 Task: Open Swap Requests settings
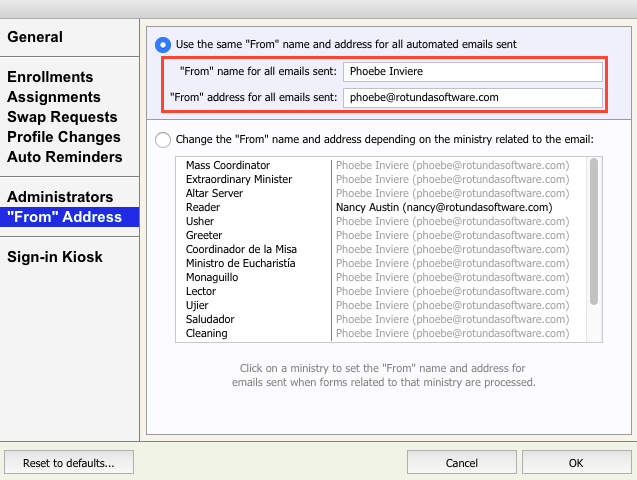[63, 117]
